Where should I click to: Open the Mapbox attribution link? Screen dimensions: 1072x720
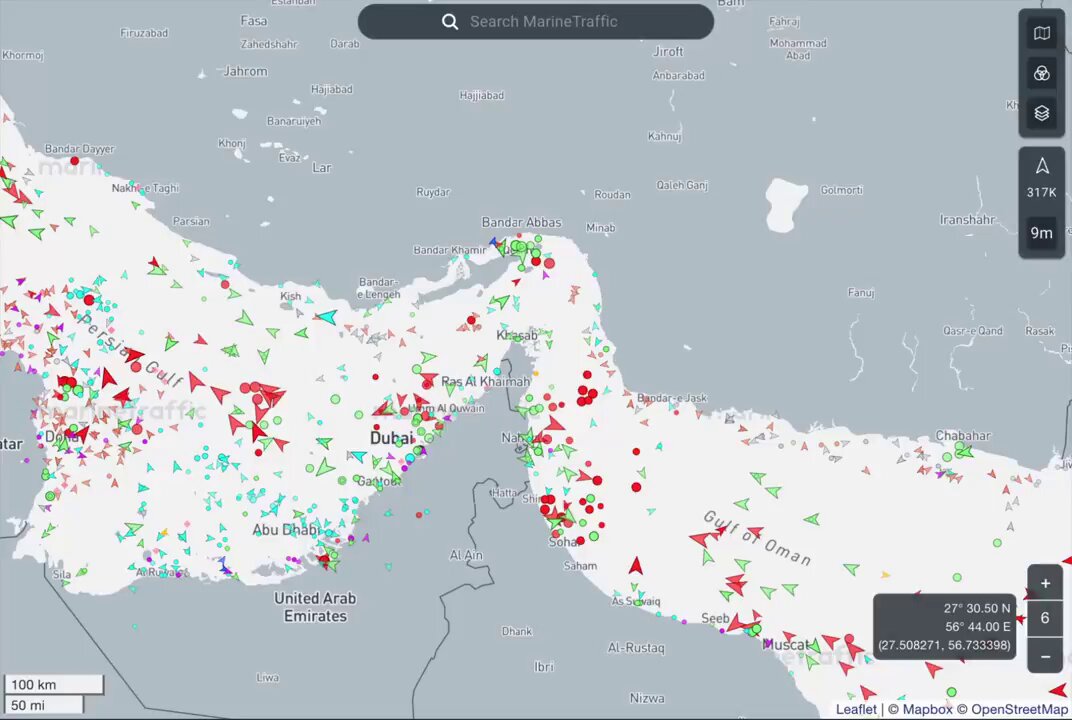point(927,709)
